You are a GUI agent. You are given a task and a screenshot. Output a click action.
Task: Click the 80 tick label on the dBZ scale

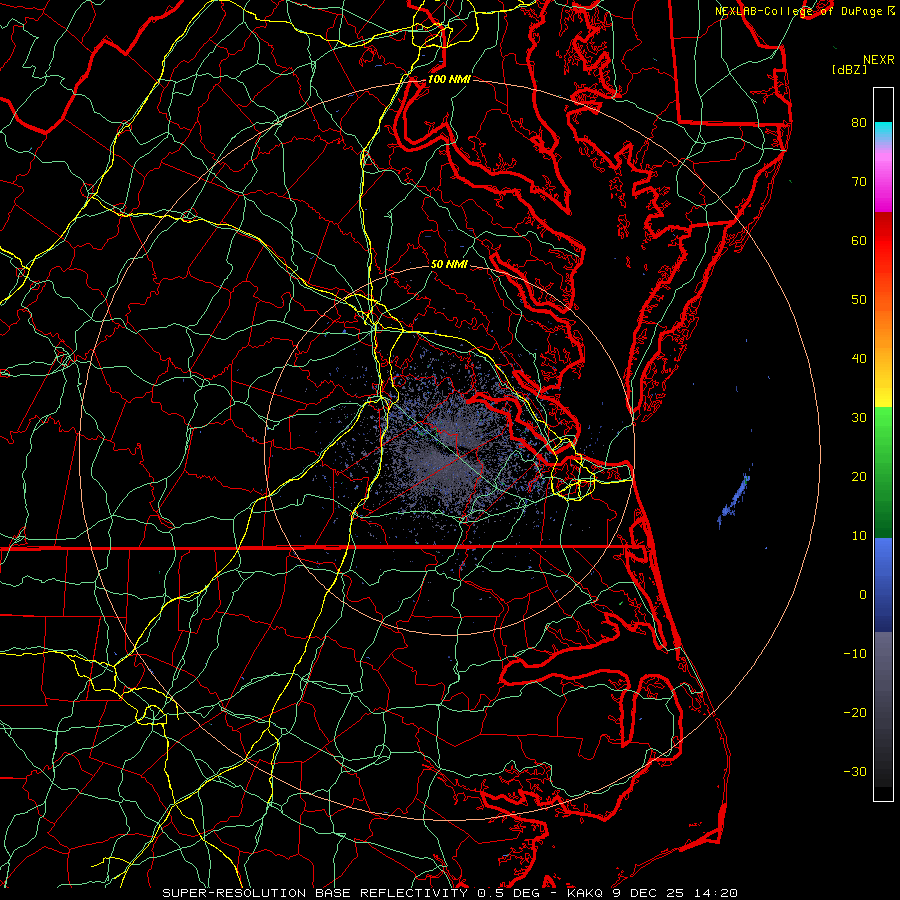tap(859, 122)
